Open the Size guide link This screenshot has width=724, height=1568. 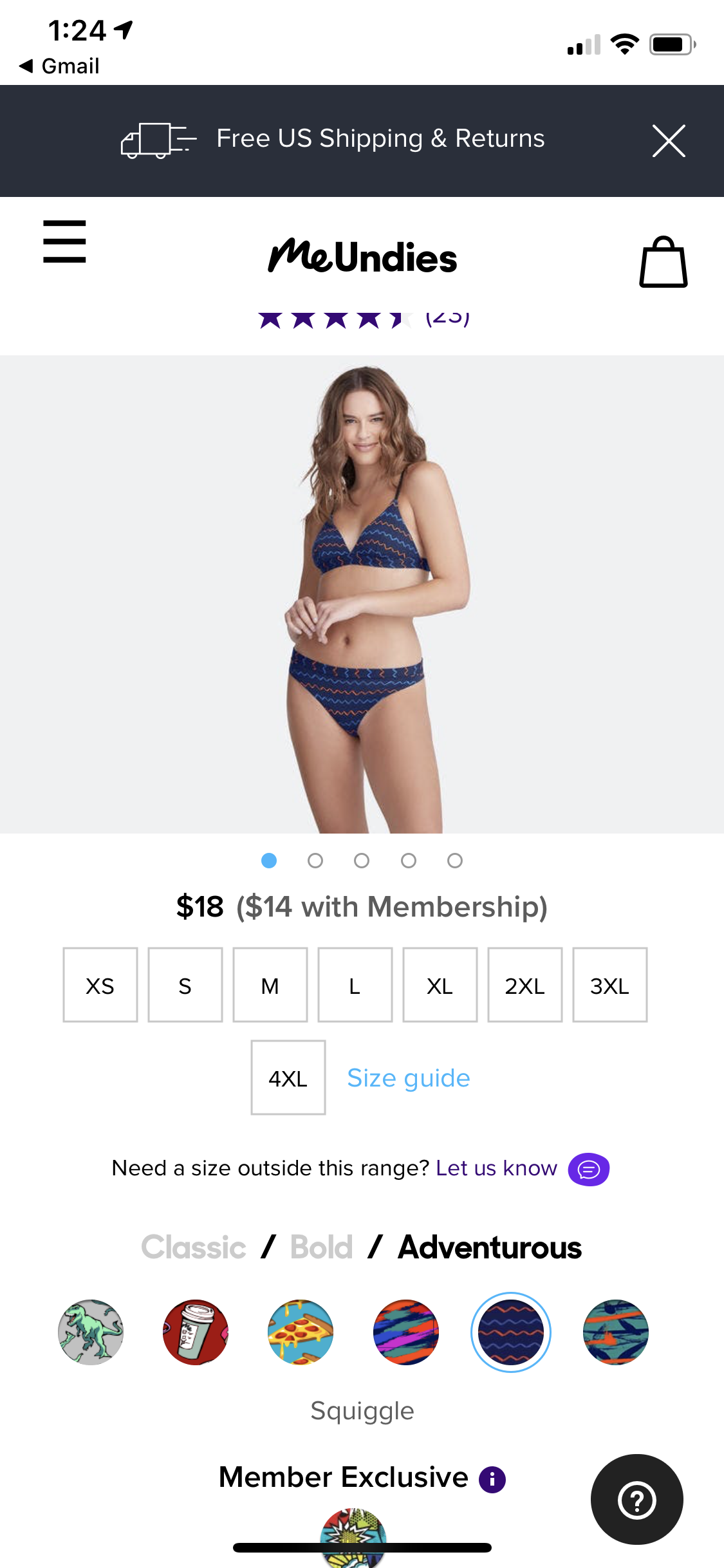409,1078
